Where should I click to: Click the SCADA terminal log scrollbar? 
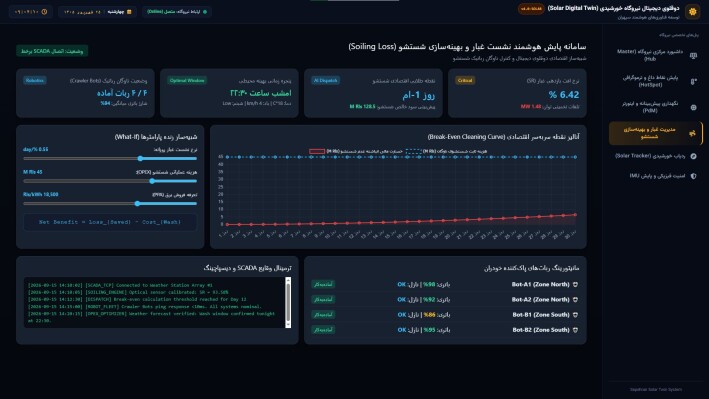pos(288,302)
